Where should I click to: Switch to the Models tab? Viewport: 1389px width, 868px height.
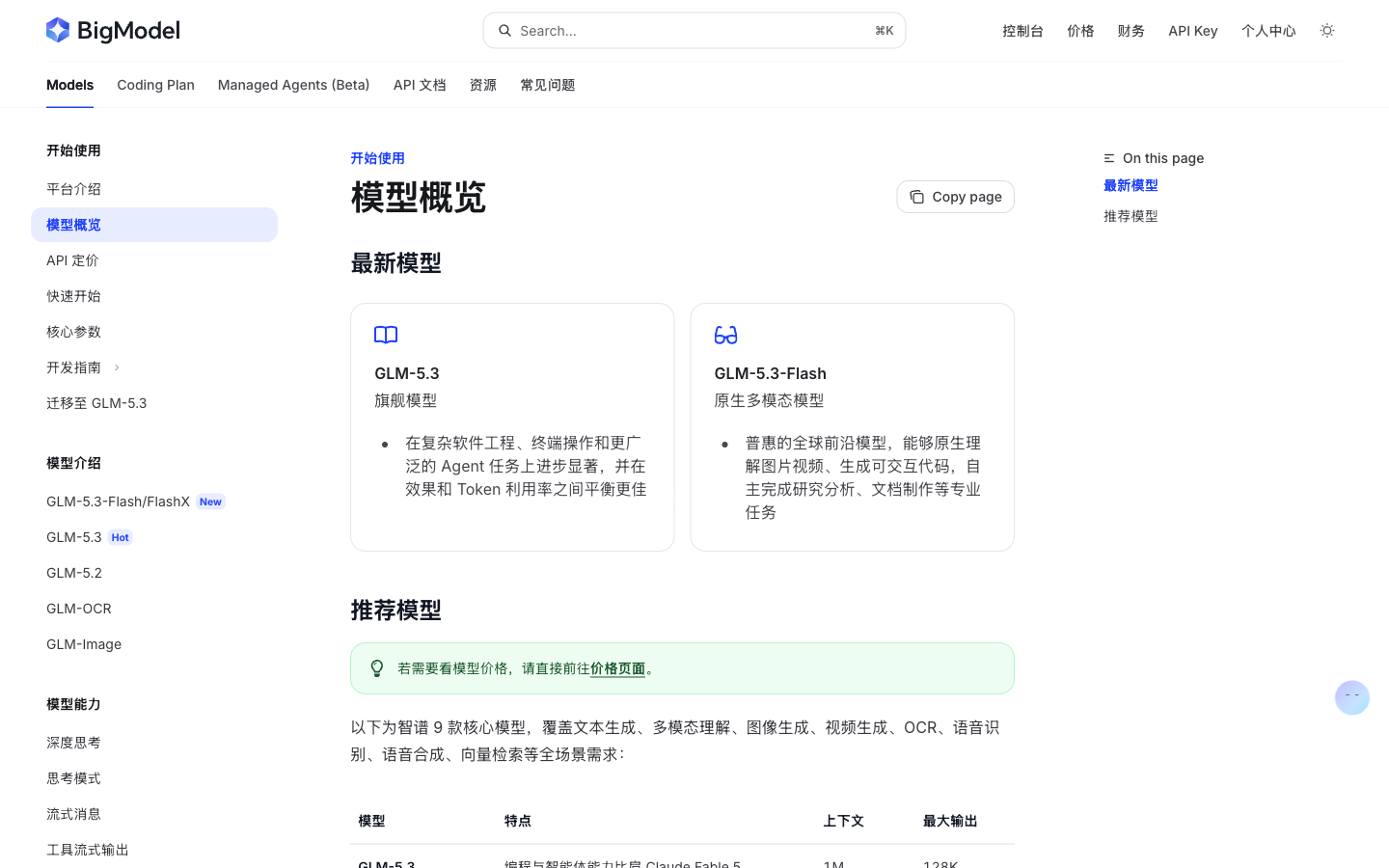pyautogui.click(x=69, y=85)
